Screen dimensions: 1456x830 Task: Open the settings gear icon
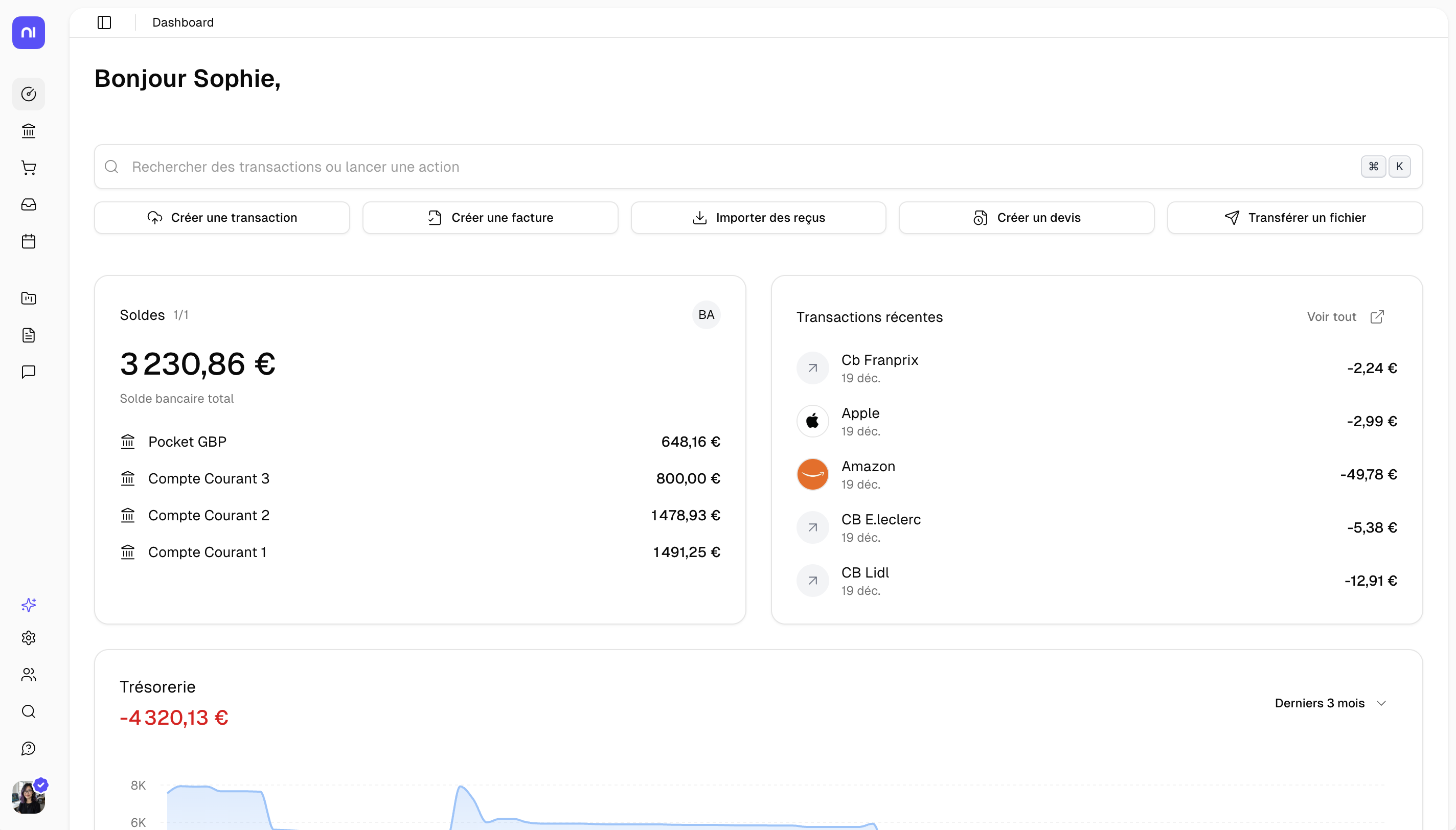point(29,638)
